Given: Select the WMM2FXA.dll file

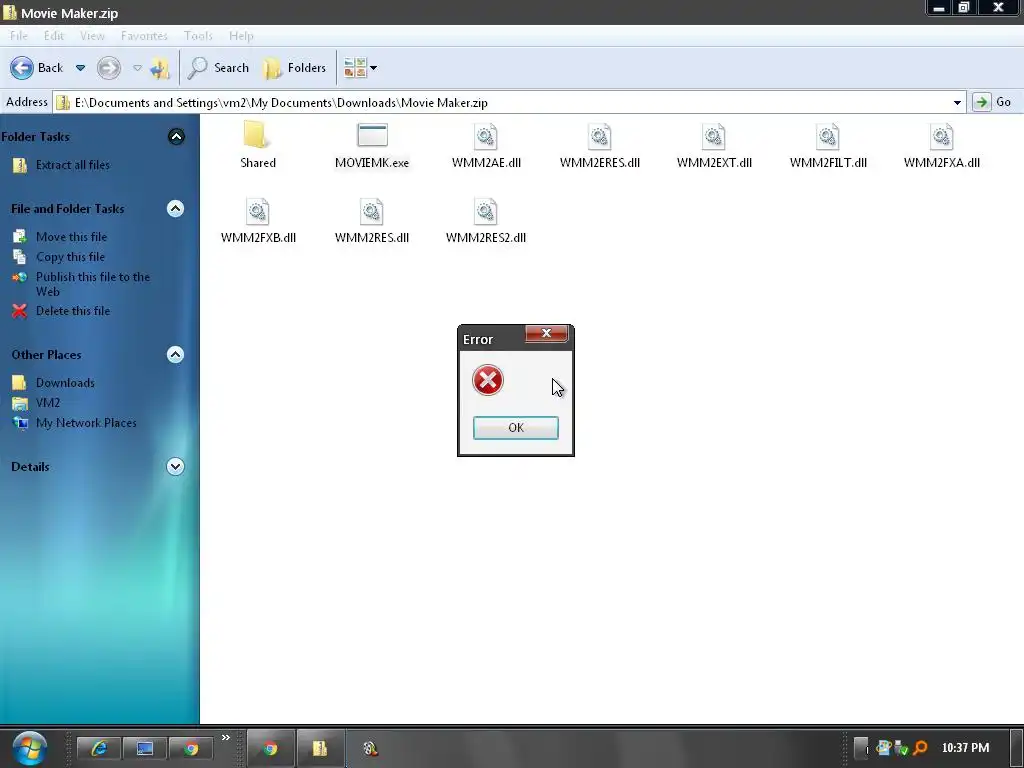Looking at the screenshot, I should 941,146.
